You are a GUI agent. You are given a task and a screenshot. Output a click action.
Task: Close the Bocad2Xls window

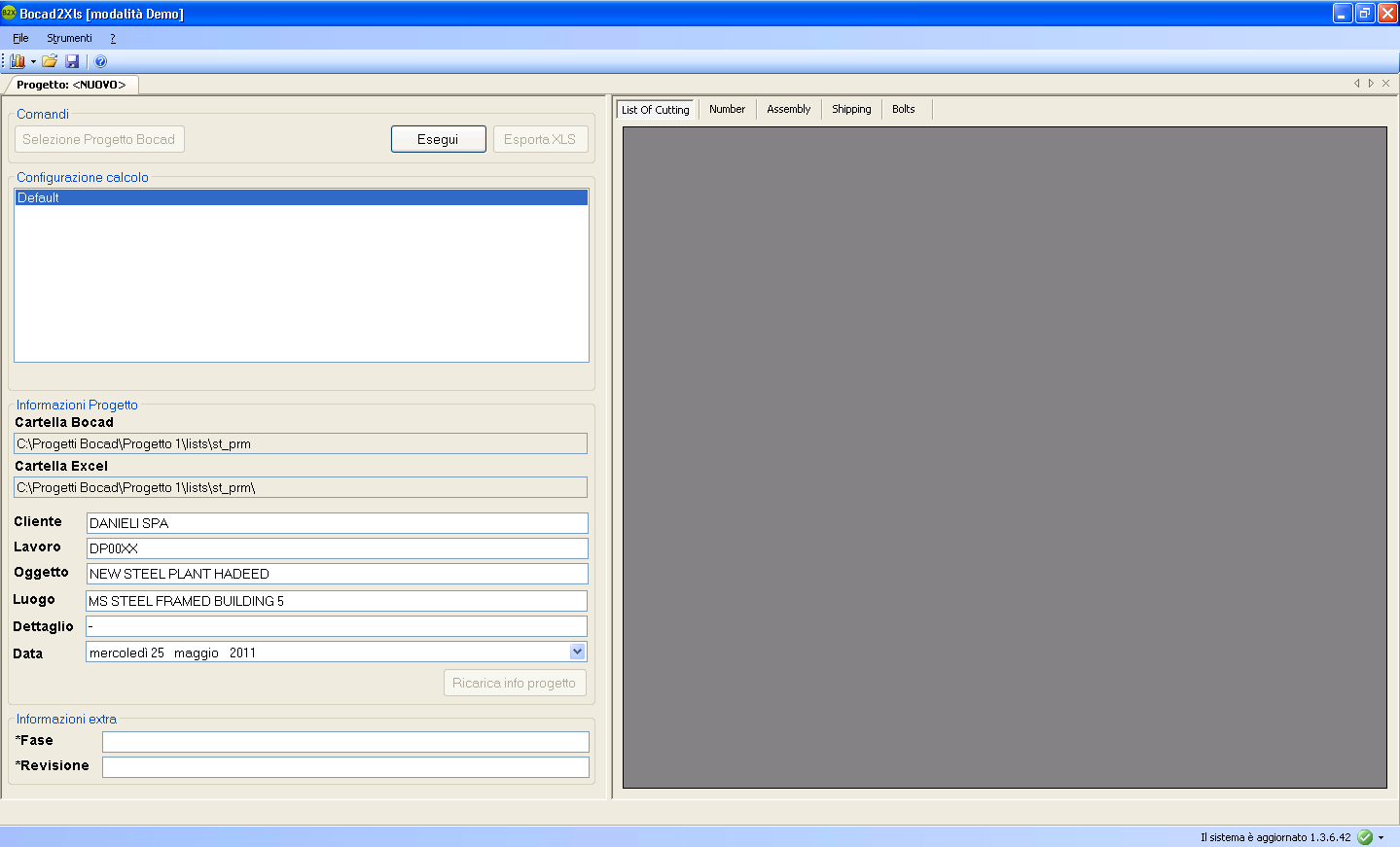(1387, 13)
